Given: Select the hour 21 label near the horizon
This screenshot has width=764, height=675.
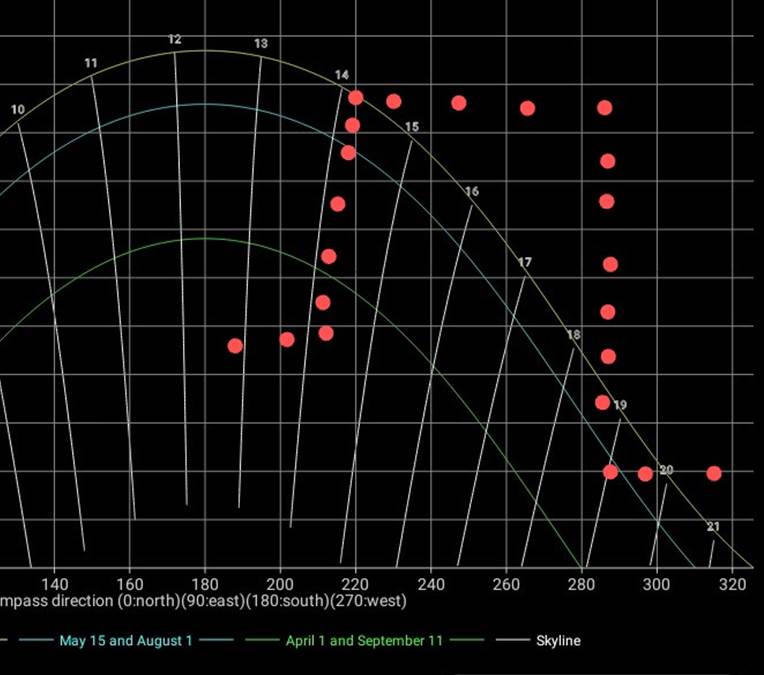Looking at the screenshot, I should pos(713,527).
